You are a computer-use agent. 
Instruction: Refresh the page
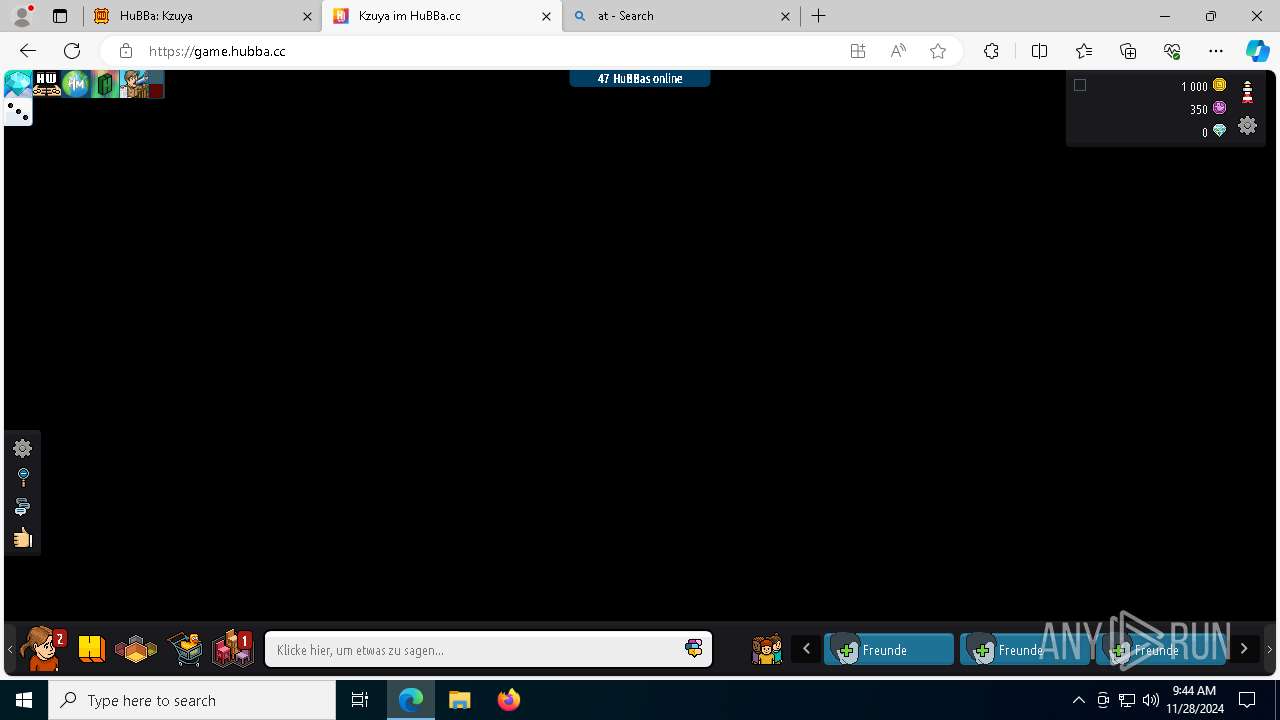pyautogui.click(x=72, y=51)
